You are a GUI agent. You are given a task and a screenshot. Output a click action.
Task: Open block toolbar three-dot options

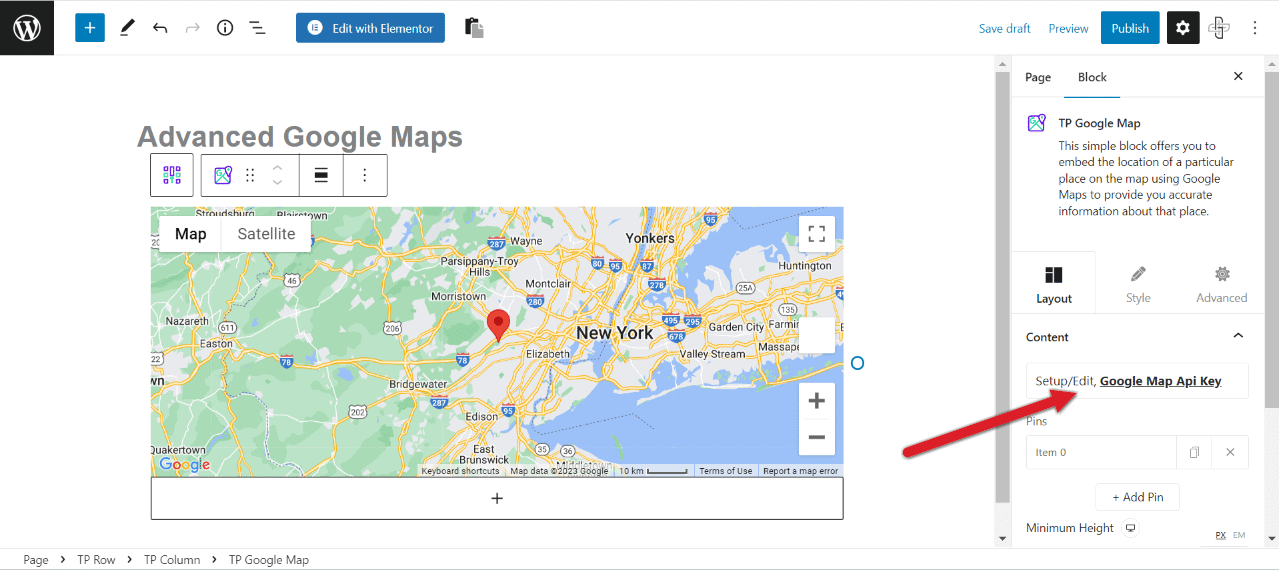click(365, 175)
